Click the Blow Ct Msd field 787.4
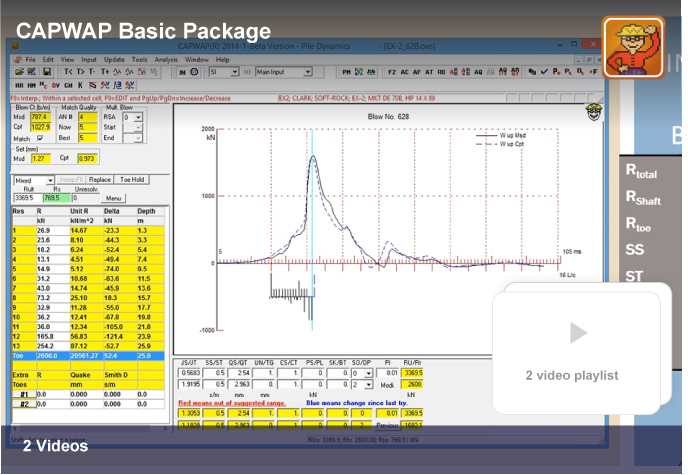This screenshot has width=688, height=475. (40, 117)
